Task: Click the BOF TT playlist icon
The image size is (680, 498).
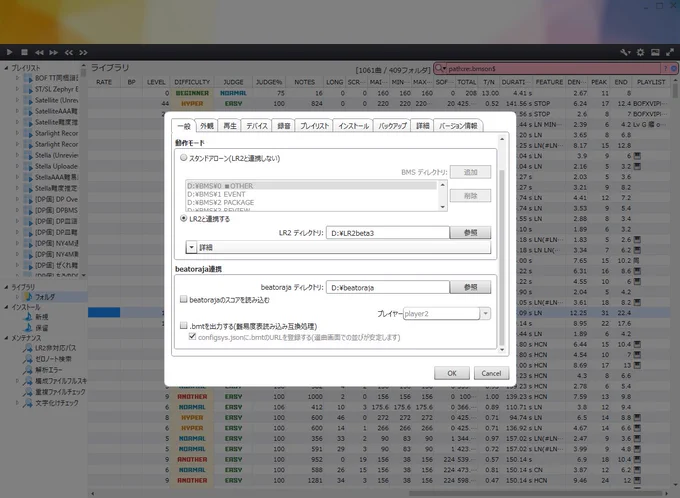Action: (x=28, y=78)
